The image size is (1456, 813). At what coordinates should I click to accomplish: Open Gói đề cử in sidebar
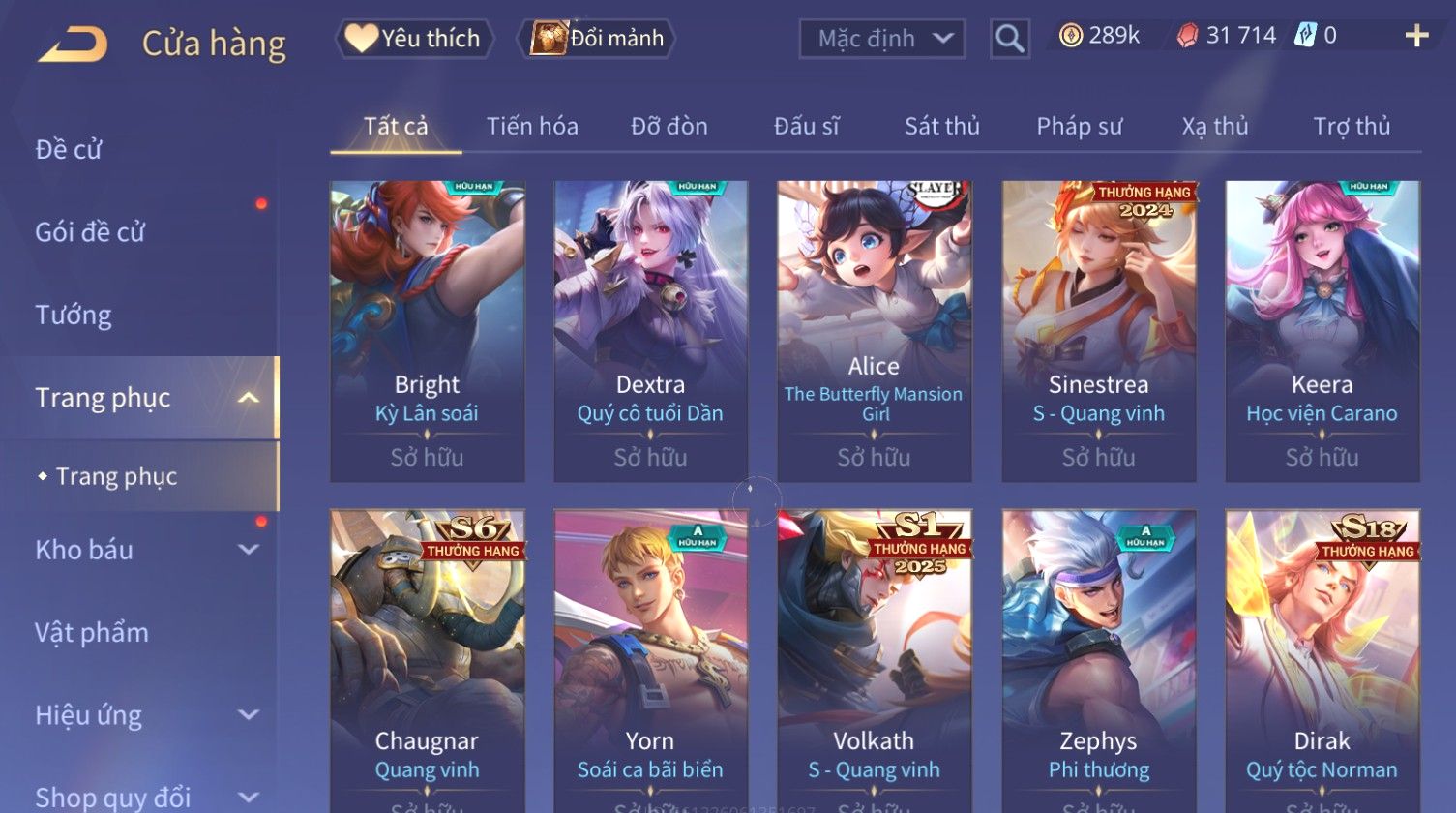90,232
